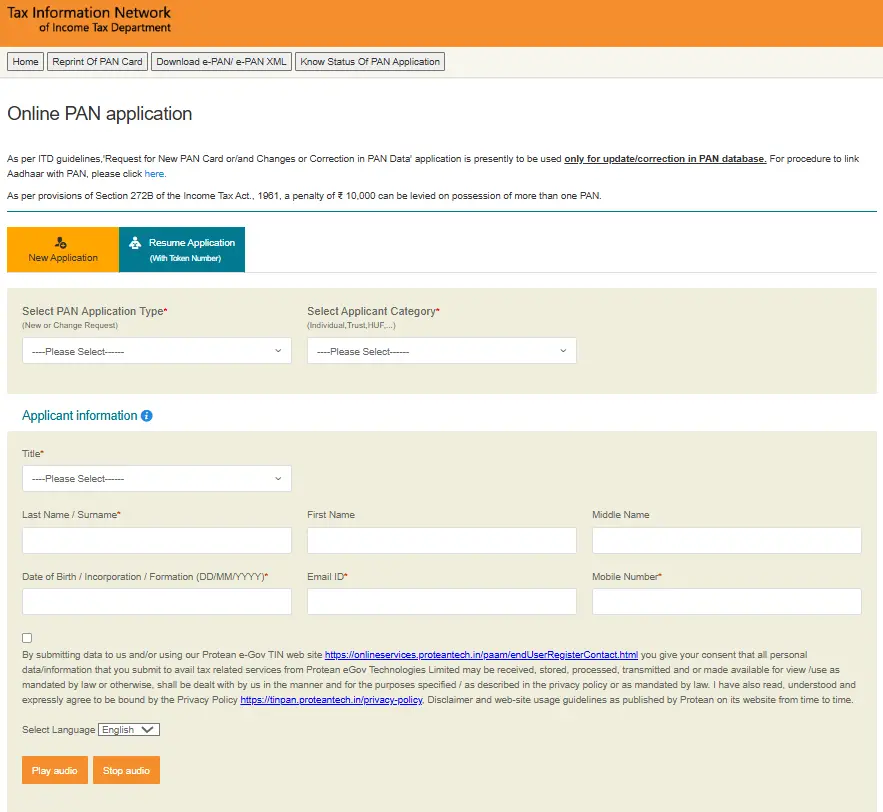Open the tinpan privacy-policy link
The image size is (883, 812).
pyautogui.click(x=332, y=700)
